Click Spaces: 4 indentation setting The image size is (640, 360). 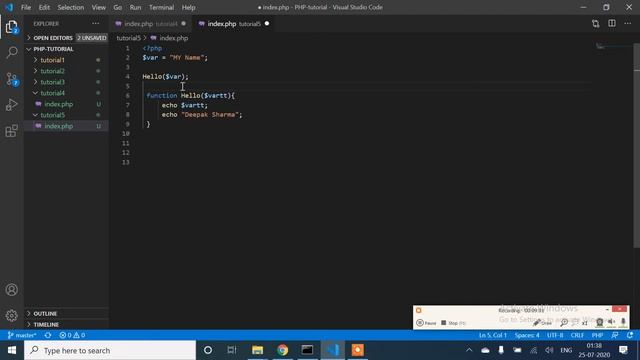(527, 335)
